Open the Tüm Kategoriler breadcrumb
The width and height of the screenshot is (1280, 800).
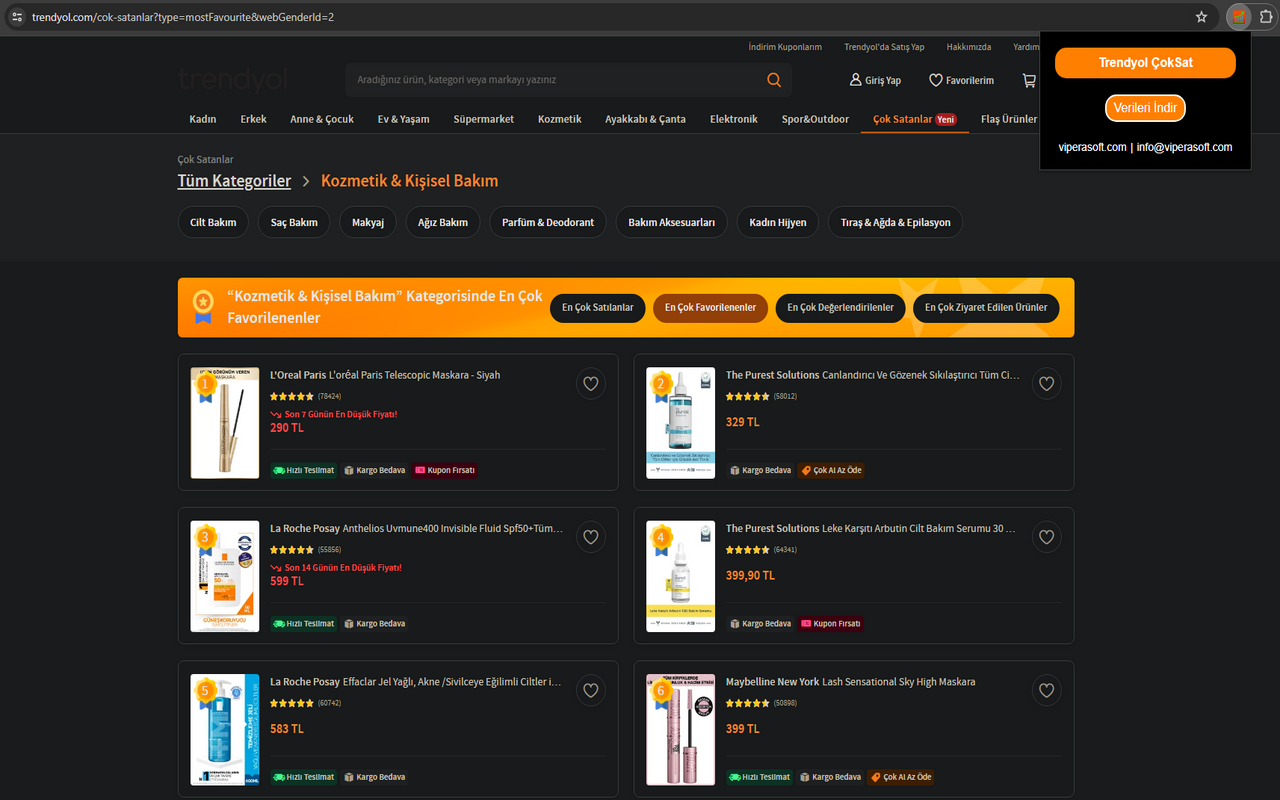pyautogui.click(x=234, y=180)
